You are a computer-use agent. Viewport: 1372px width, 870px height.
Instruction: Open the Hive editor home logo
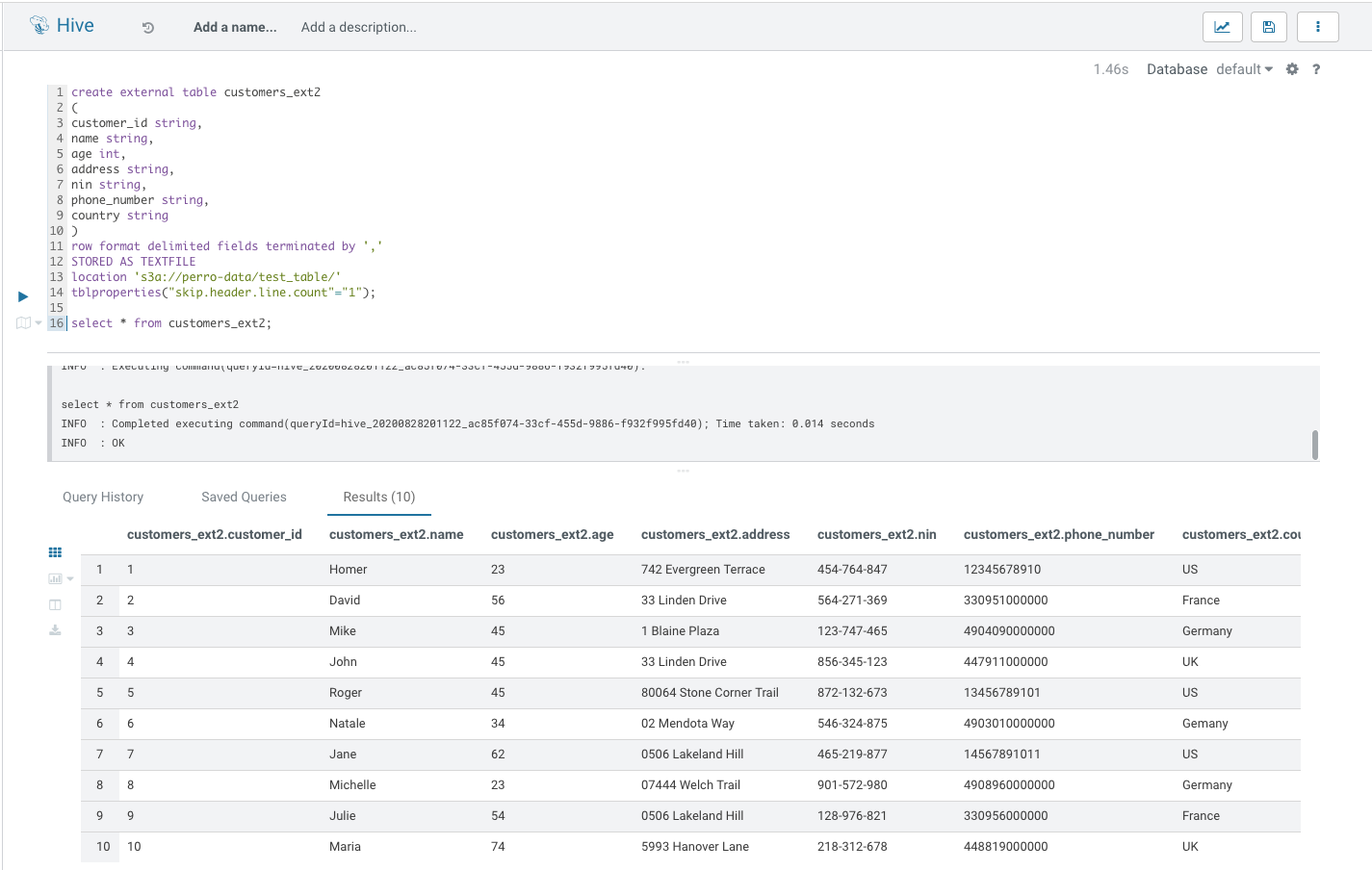(x=63, y=26)
